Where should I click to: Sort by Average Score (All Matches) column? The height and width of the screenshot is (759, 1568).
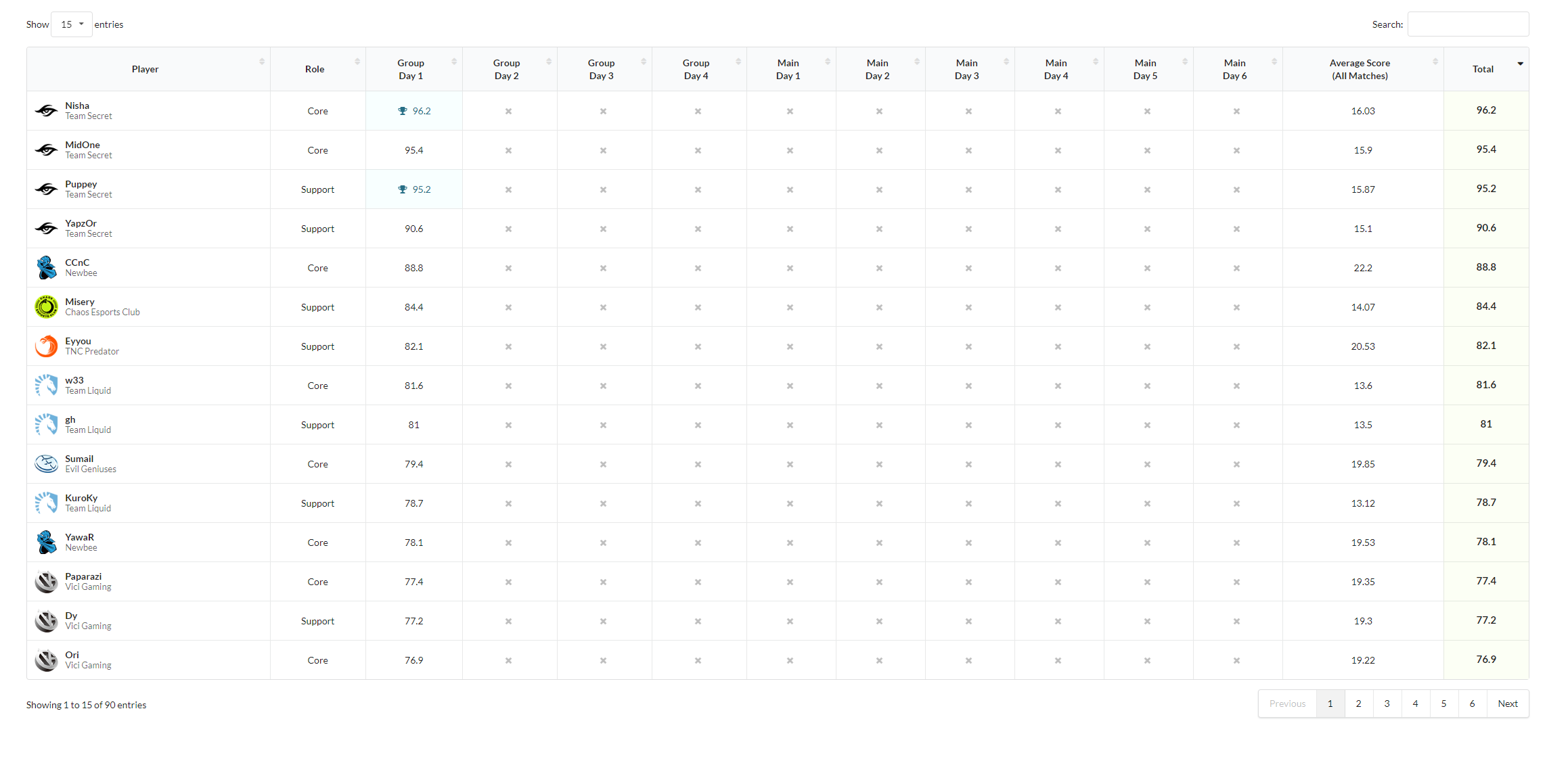tap(1363, 69)
